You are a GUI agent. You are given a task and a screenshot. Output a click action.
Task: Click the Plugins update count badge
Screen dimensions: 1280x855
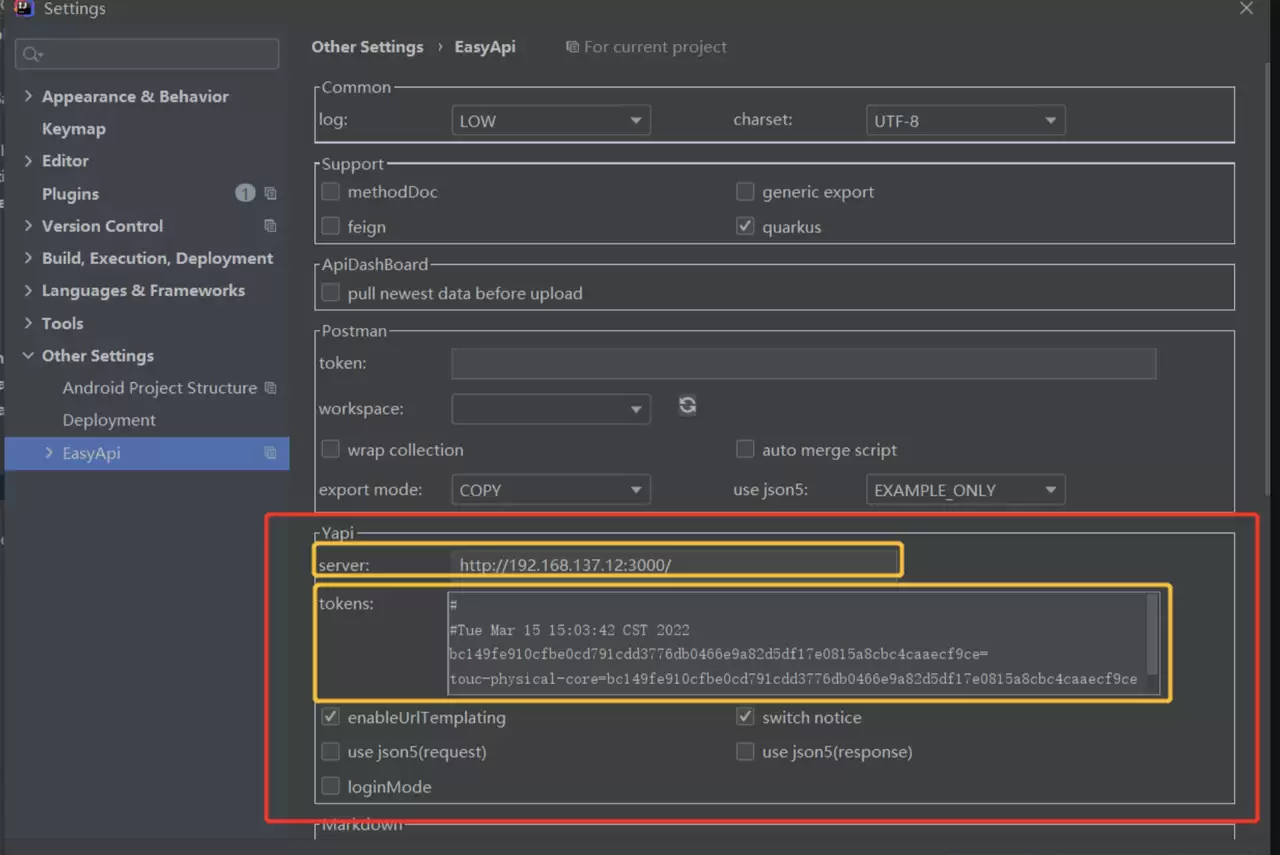tap(245, 193)
